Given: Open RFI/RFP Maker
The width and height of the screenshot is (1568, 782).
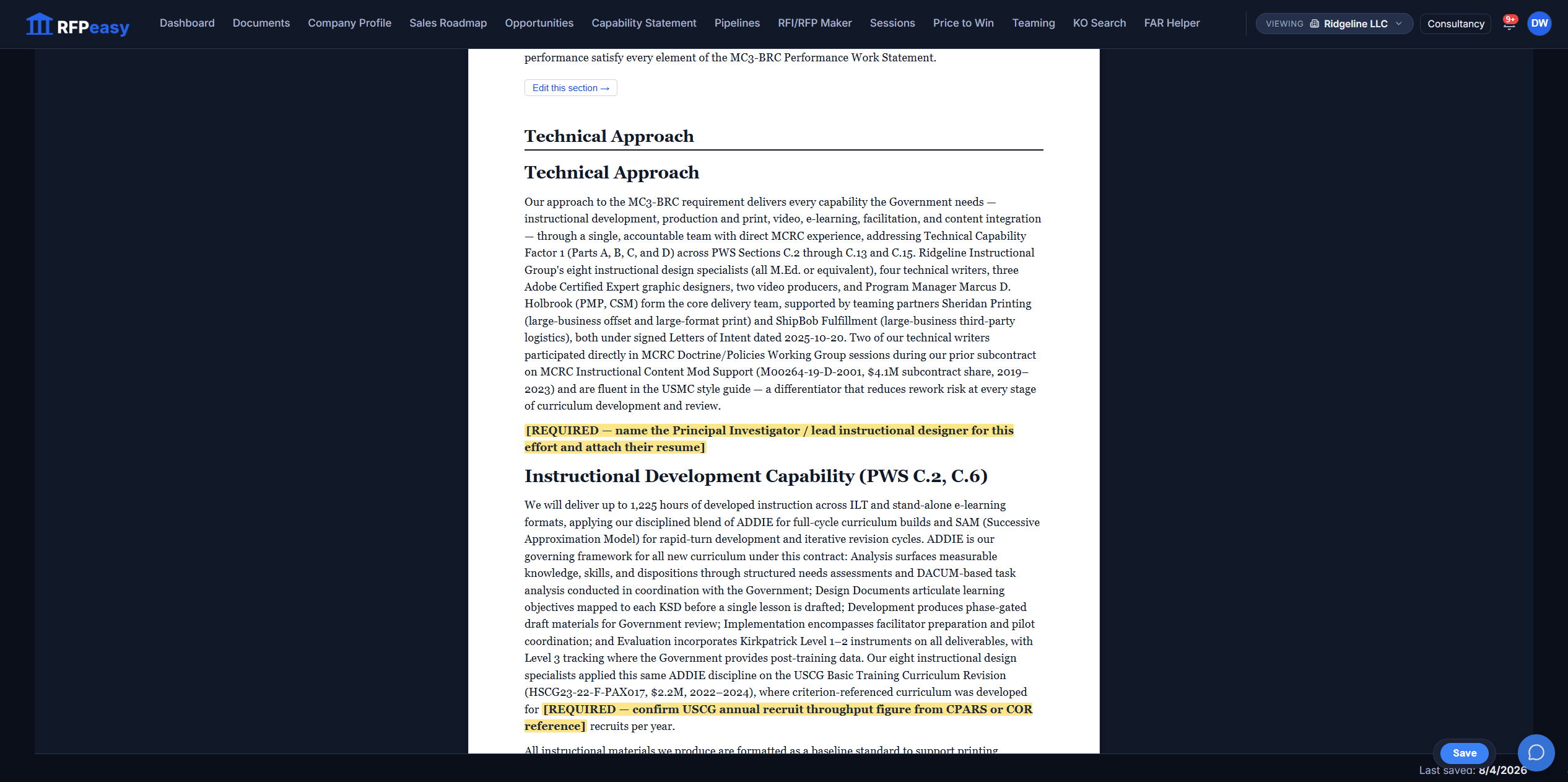Looking at the screenshot, I should pyautogui.click(x=815, y=23).
